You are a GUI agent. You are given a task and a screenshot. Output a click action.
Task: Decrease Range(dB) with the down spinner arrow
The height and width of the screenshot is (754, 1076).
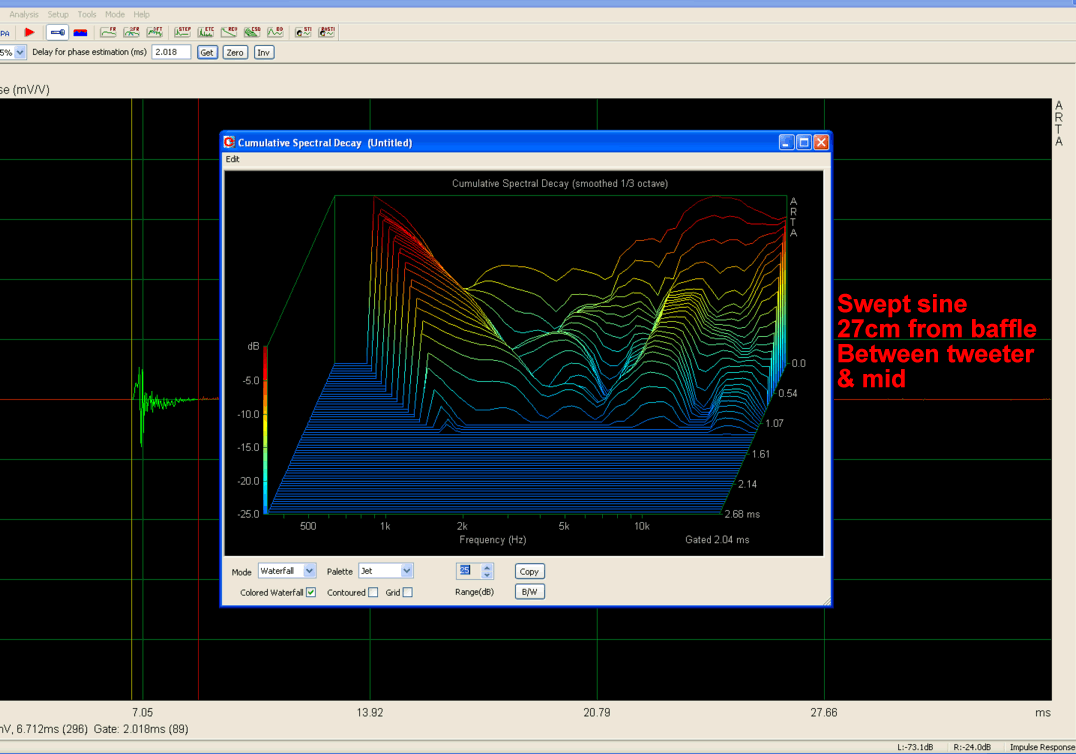(487, 575)
